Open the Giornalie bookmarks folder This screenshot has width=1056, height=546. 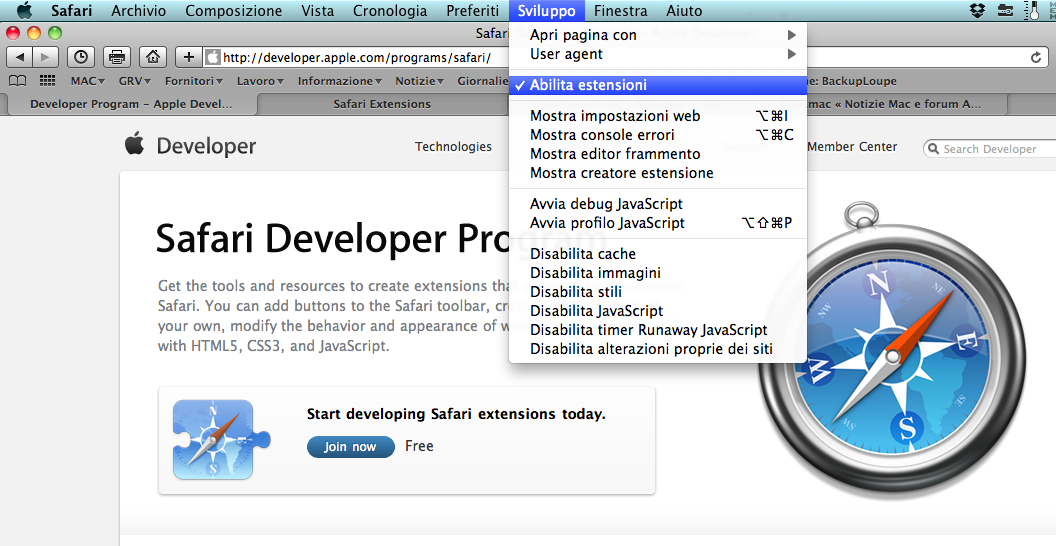coord(483,81)
